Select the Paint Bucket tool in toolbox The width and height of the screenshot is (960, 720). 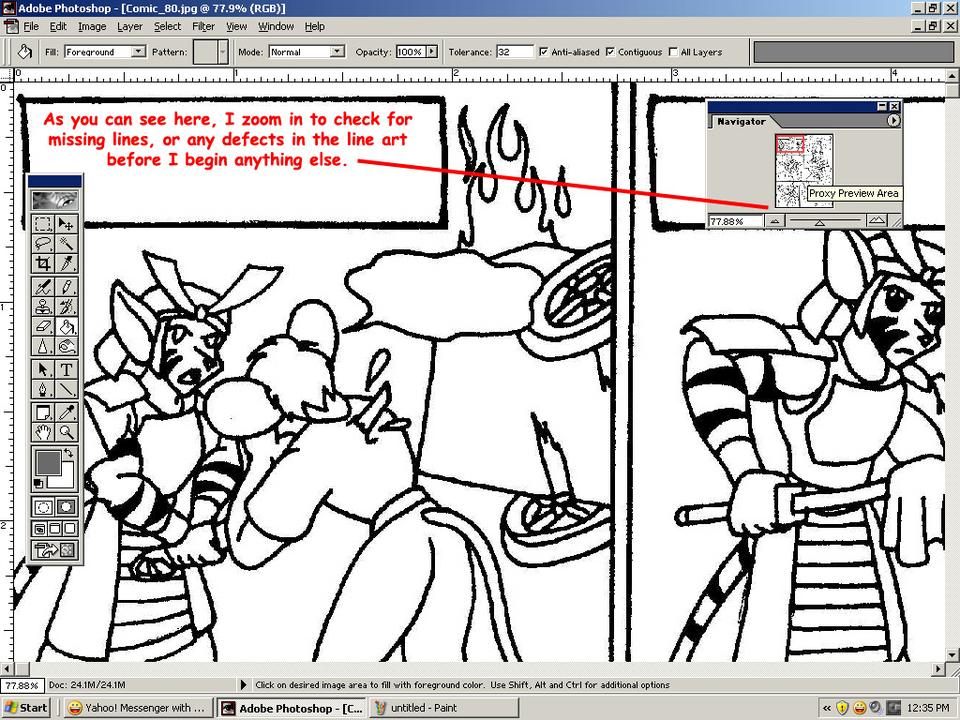click(x=66, y=326)
